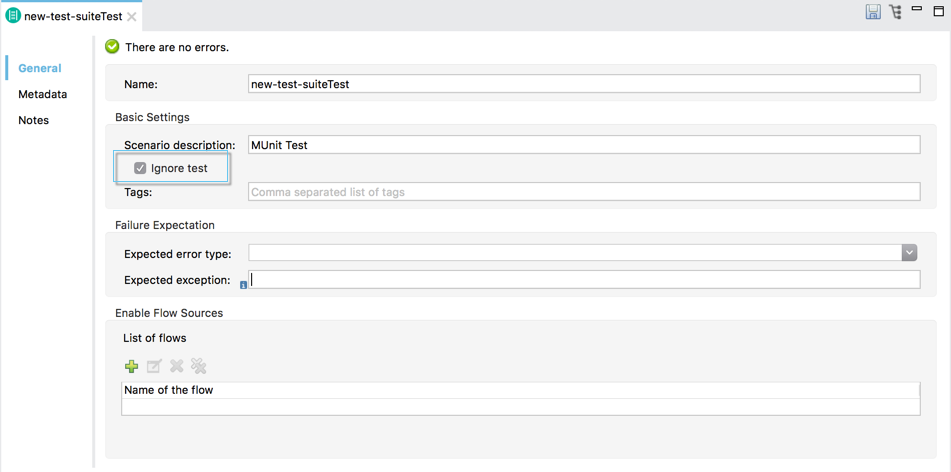Minimize the editor panel

pyautogui.click(x=916, y=10)
